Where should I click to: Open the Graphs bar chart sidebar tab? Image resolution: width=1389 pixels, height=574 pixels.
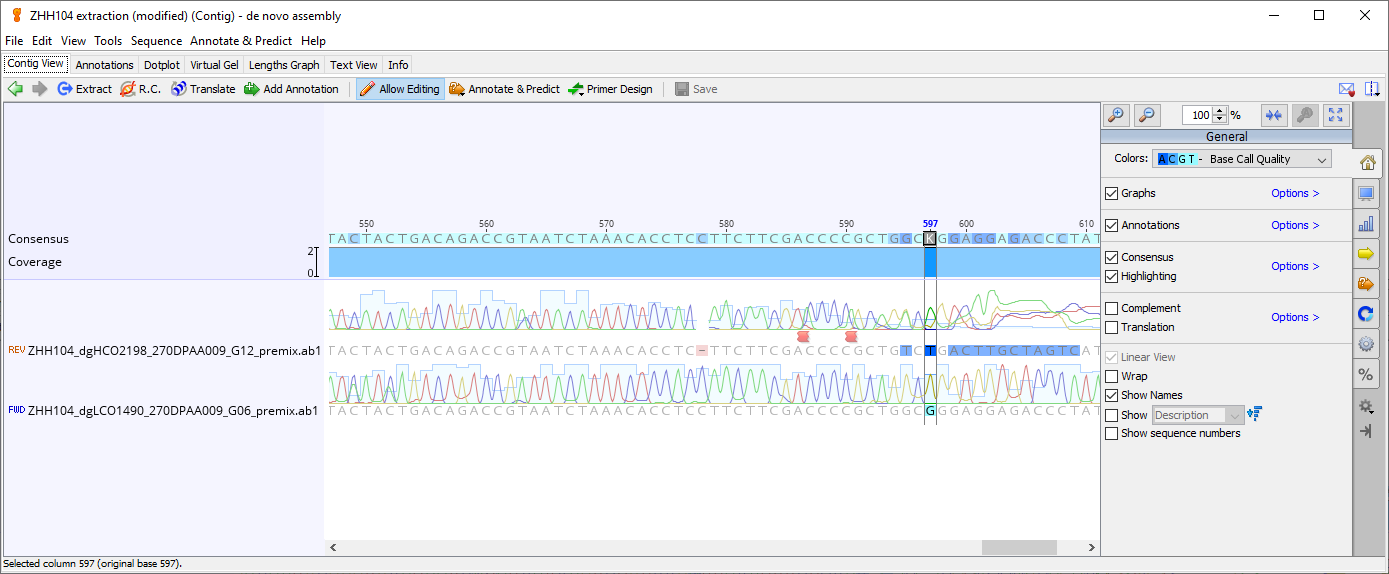coord(1366,224)
